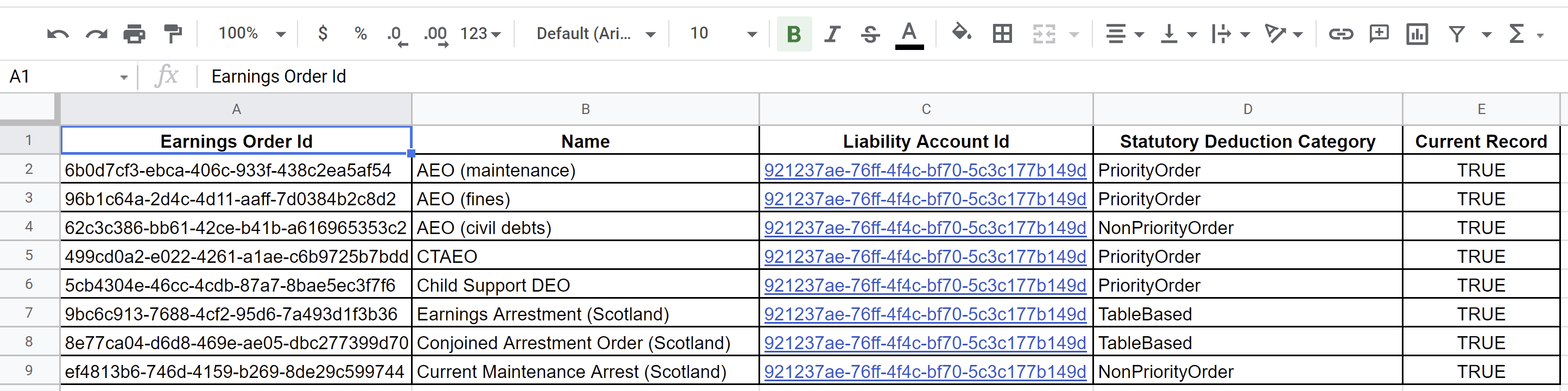Open the vertical align dropdown
The width and height of the screenshot is (1568, 391).
(1178, 34)
